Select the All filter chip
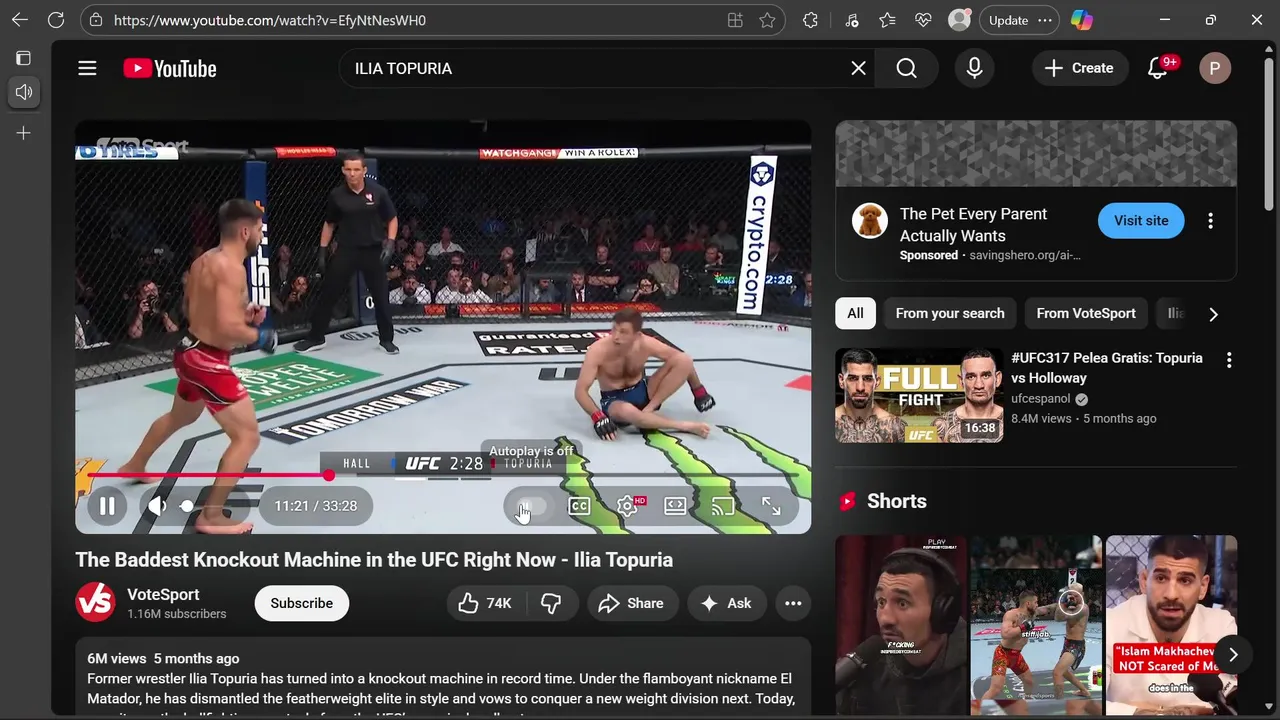The image size is (1280, 720). click(855, 313)
